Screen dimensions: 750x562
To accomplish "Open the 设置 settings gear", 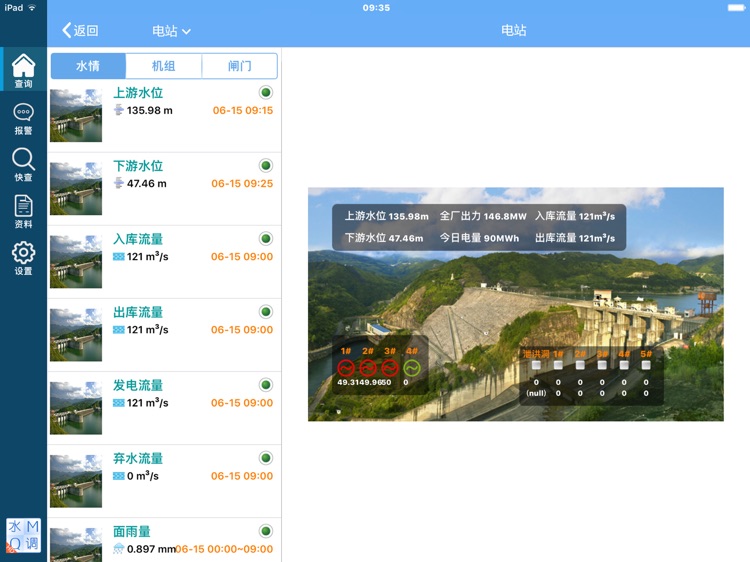I will point(23,258).
